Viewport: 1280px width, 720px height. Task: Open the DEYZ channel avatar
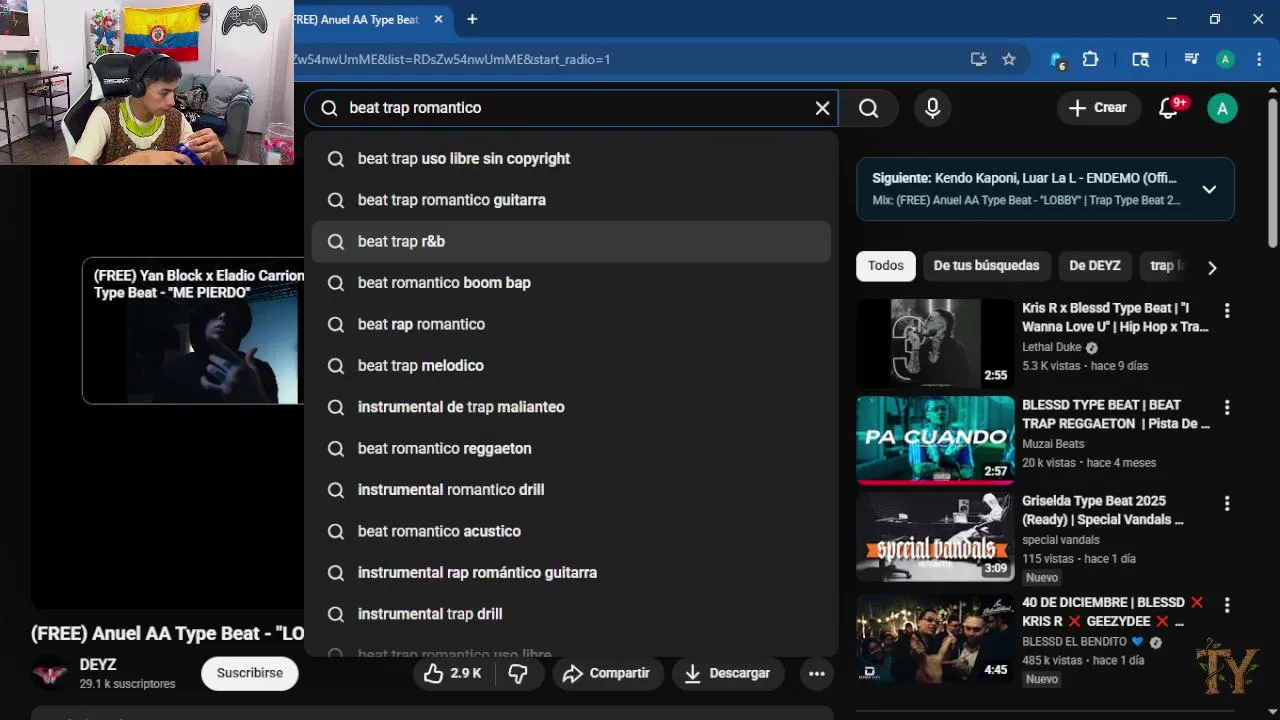[x=49, y=674]
